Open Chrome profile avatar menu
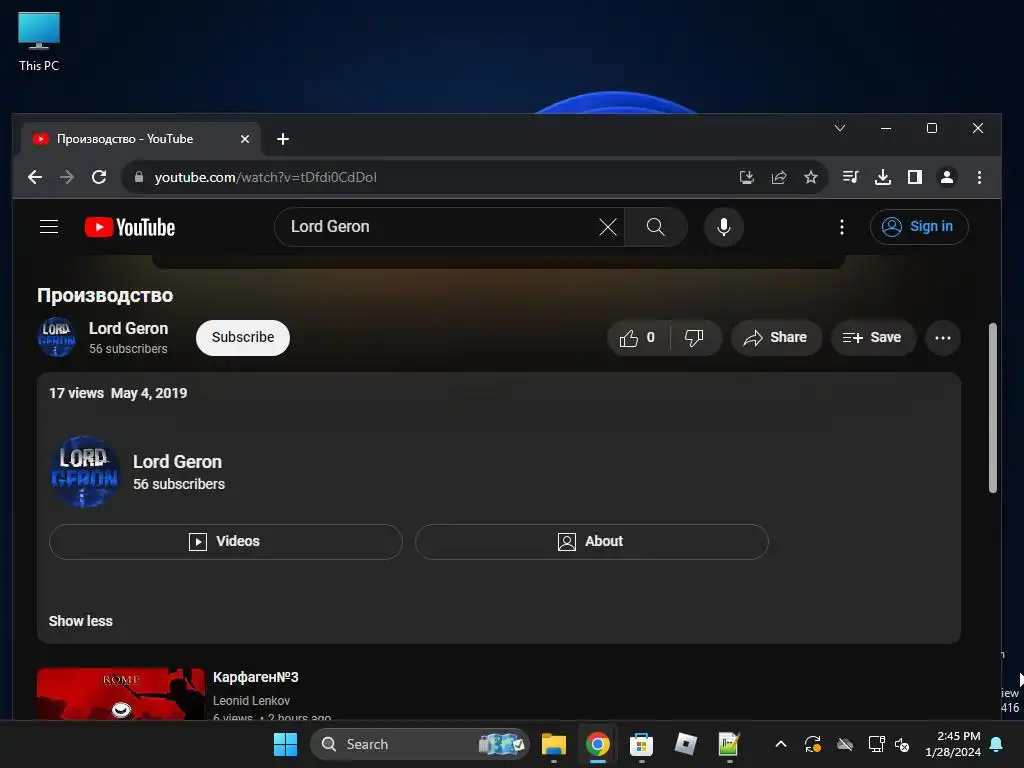 pos(947,177)
